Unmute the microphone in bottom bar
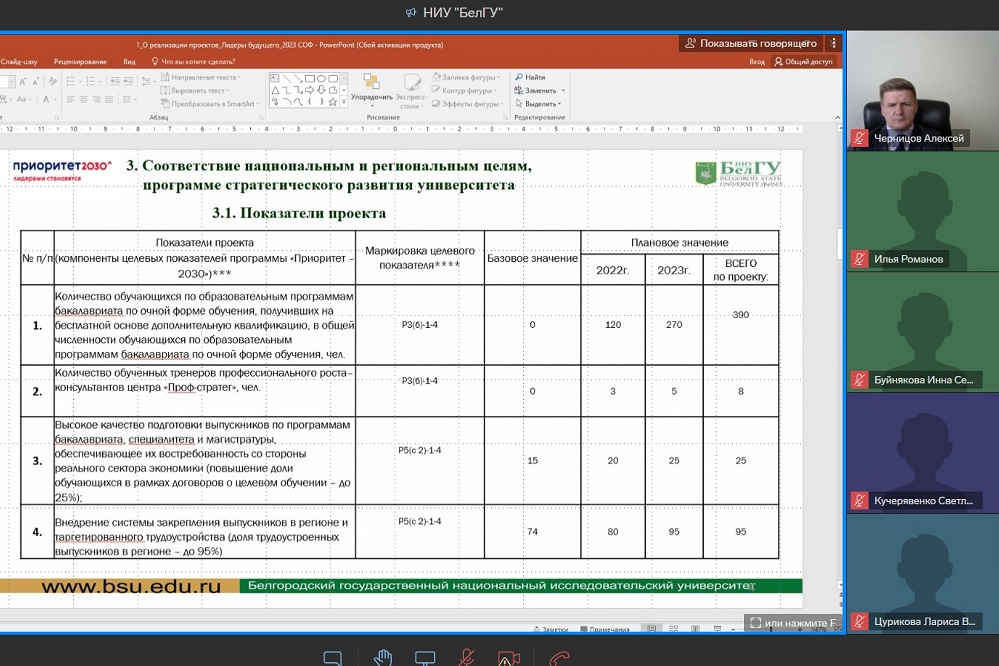Viewport: 999px width, 666px height. 466,657
